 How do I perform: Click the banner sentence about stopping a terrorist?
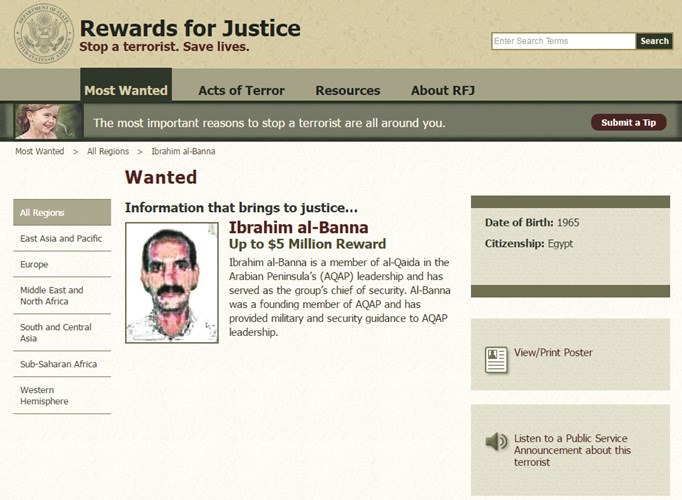[269, 123]
